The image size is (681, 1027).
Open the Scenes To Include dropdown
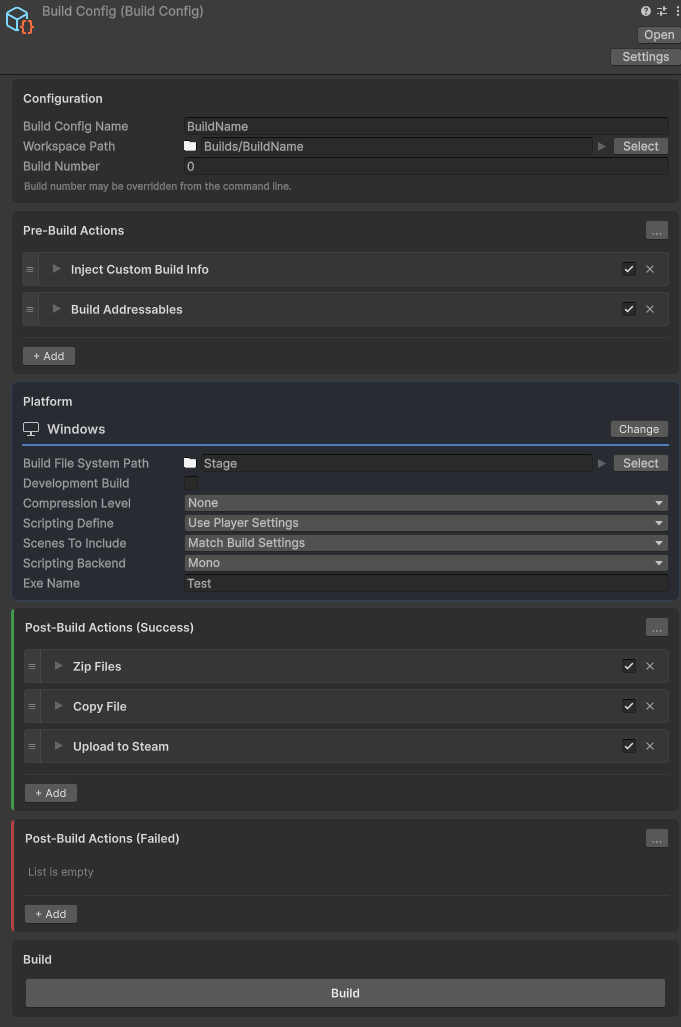[x=426, y=543]
